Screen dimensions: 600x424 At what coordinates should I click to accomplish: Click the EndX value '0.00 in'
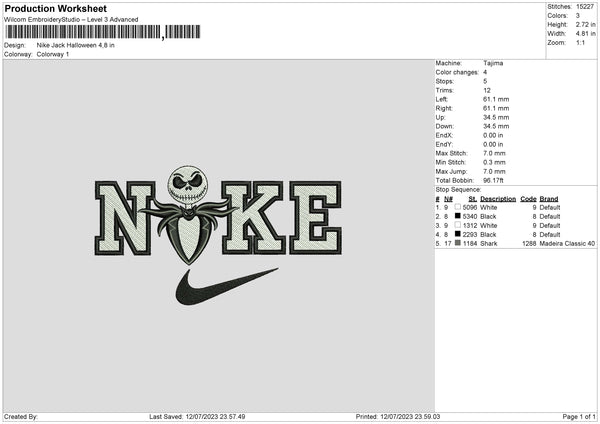[x=493, y=135]
